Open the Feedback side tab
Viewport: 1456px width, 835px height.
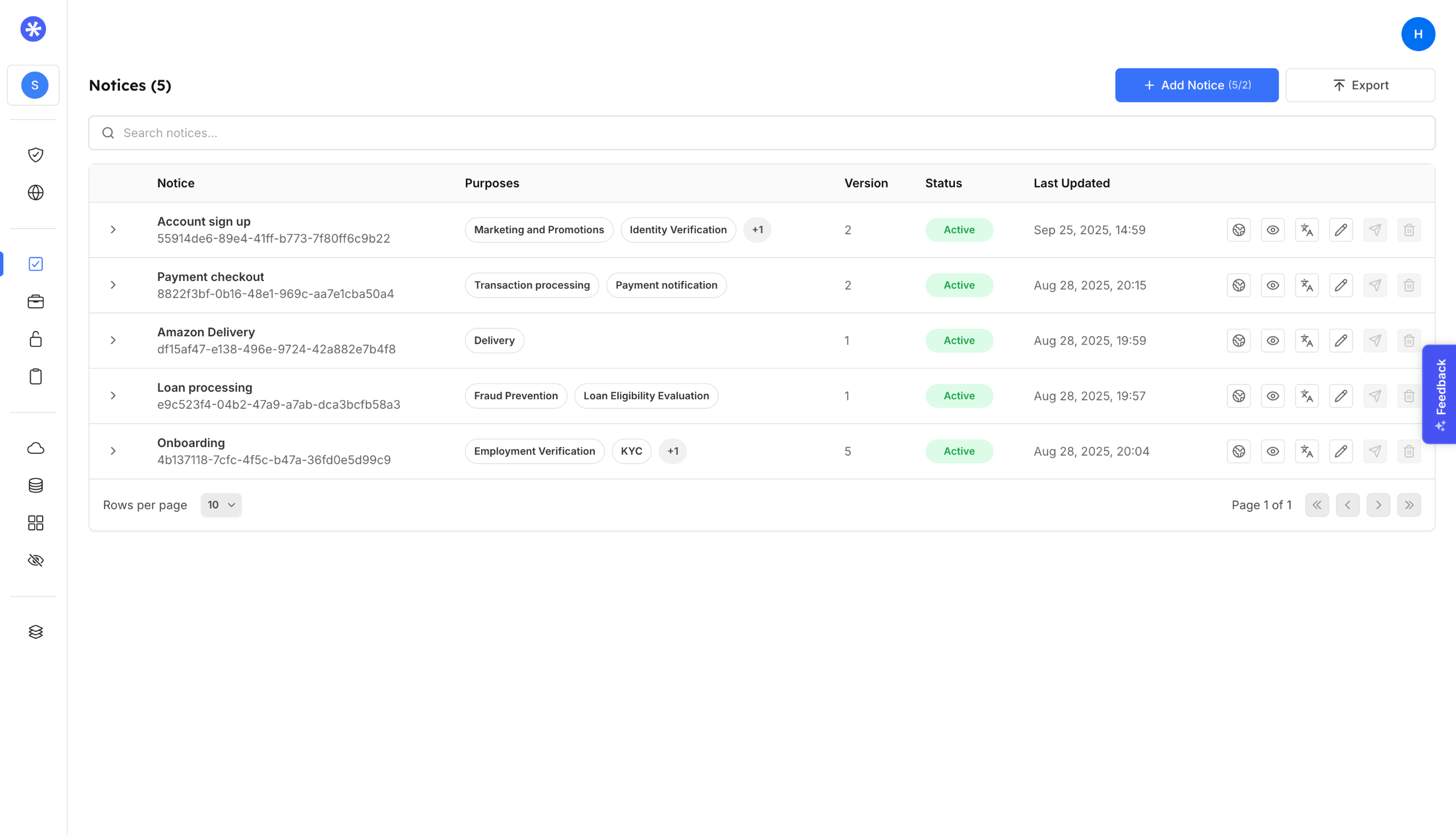coord(1440,394)
